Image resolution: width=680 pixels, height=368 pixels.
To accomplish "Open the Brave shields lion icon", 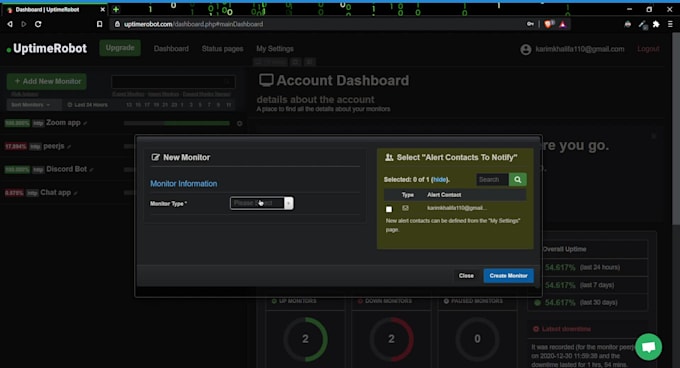I will (549, 24).
